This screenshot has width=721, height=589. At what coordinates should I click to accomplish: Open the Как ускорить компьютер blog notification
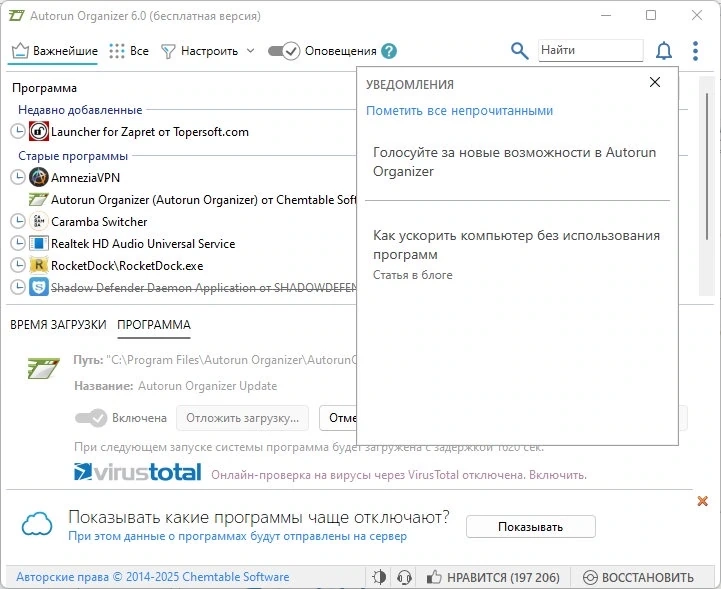point(516,255)
